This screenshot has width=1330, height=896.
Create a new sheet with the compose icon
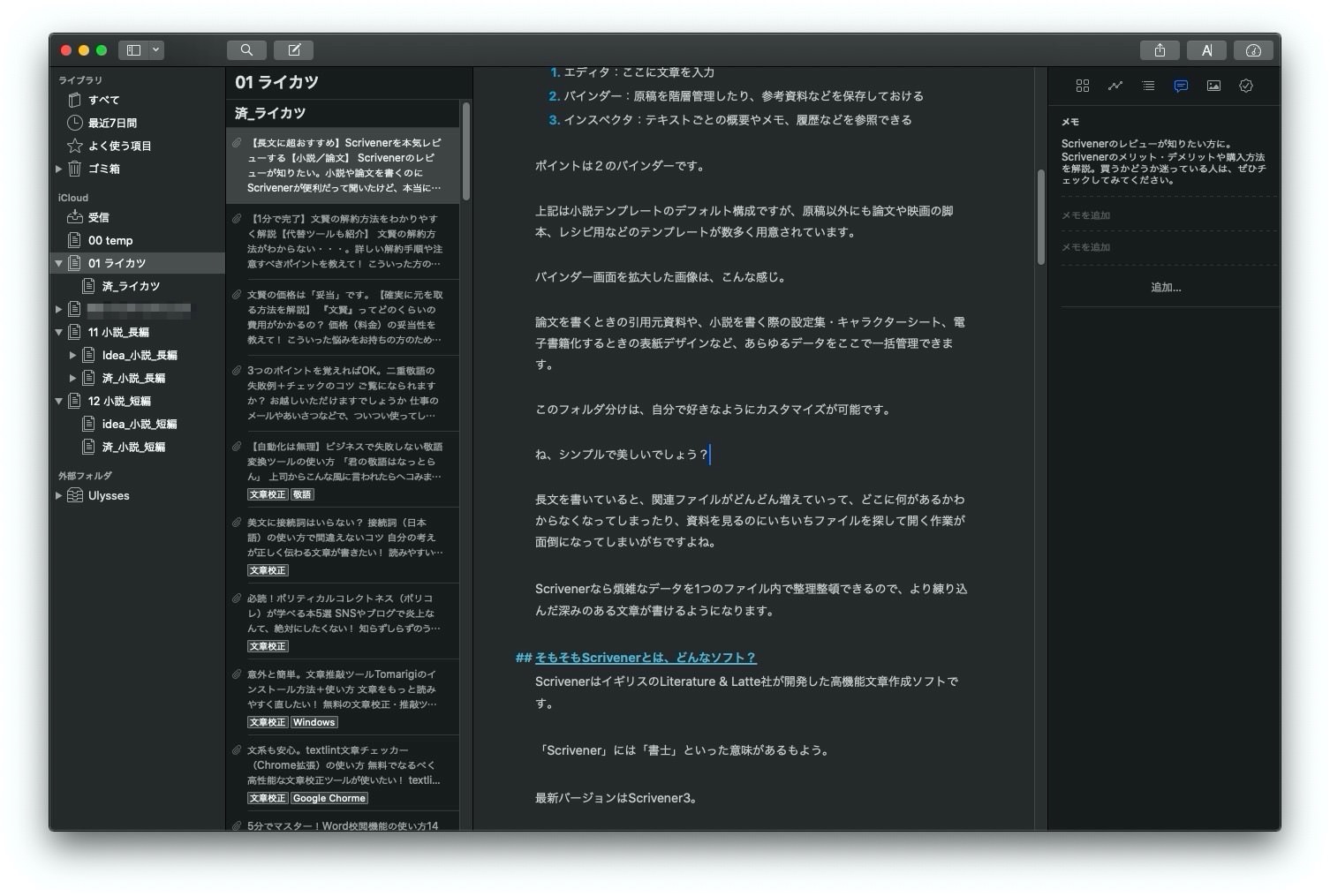(x=294, y=49)
